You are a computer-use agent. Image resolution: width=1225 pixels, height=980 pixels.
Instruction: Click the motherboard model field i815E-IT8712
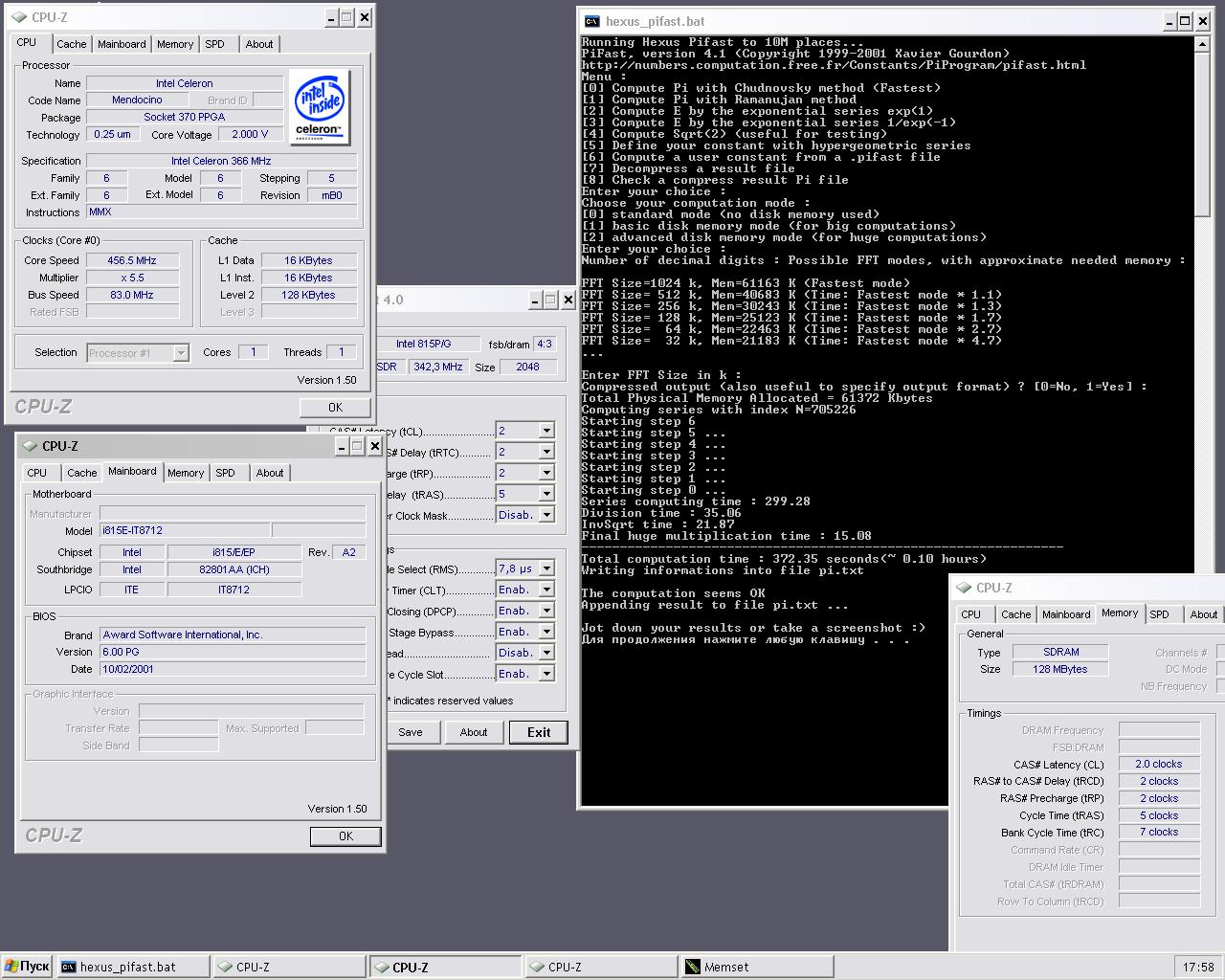pos(185,530)
